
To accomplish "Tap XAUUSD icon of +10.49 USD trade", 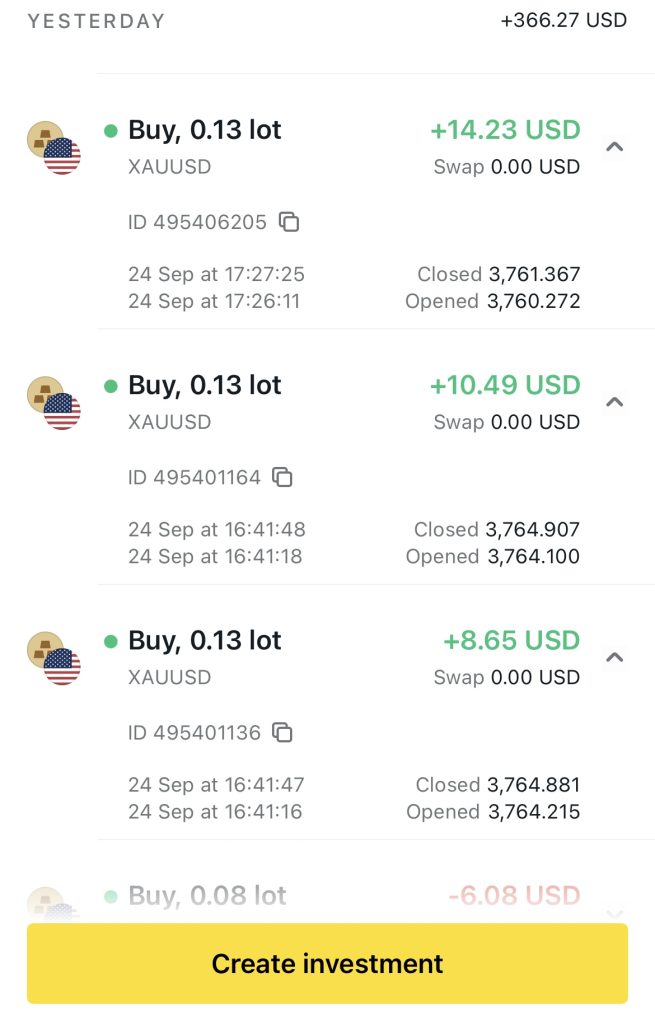I will [x=53, y=403].
